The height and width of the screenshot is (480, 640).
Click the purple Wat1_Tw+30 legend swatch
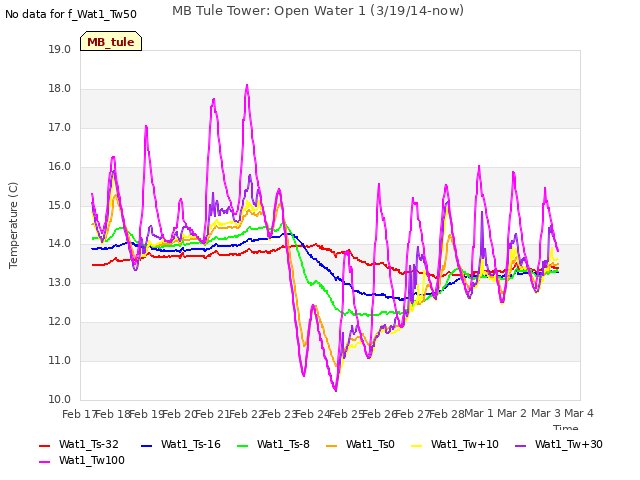(520, 445)
